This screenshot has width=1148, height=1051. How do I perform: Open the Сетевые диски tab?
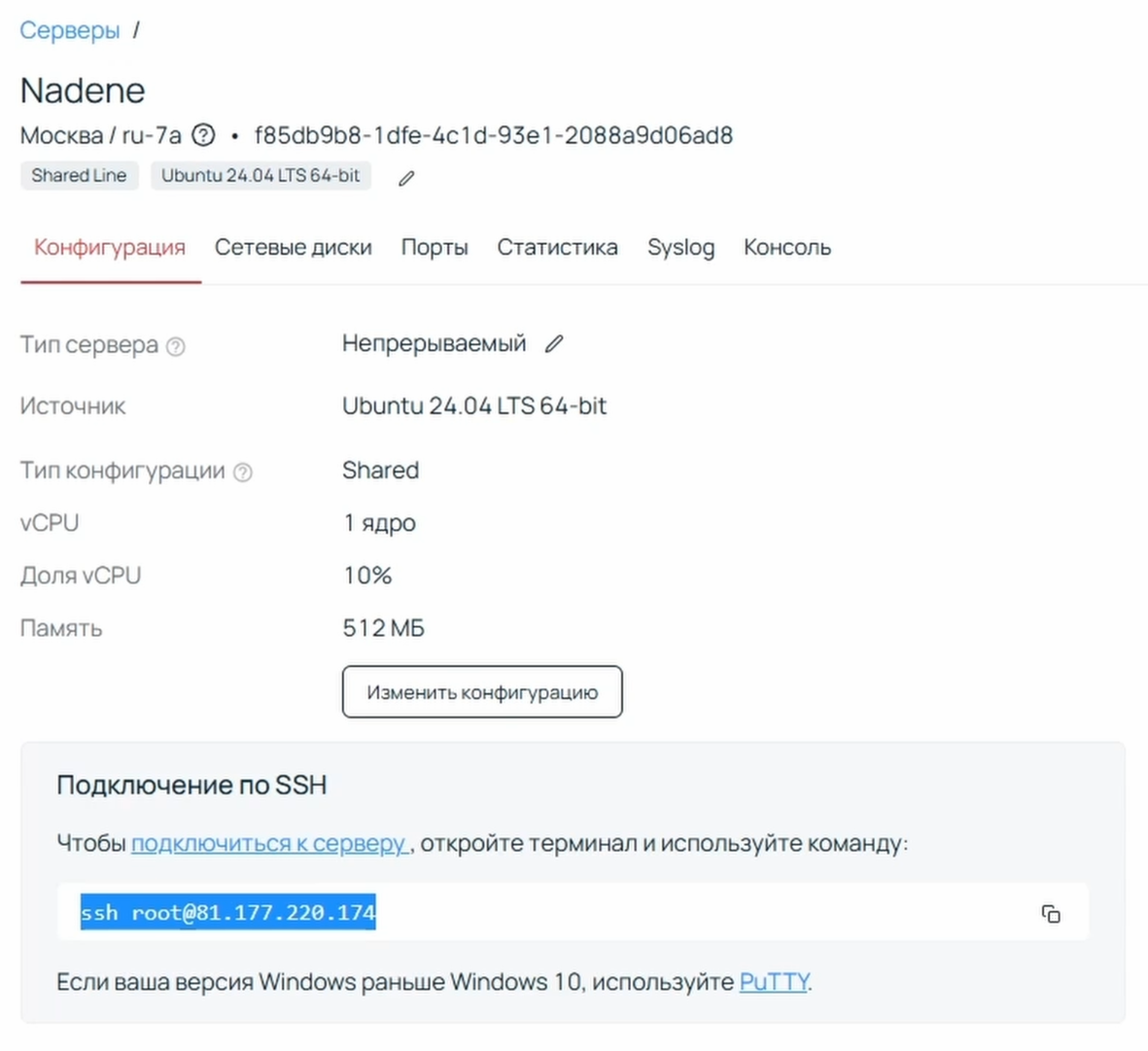(x=293, y=248)
